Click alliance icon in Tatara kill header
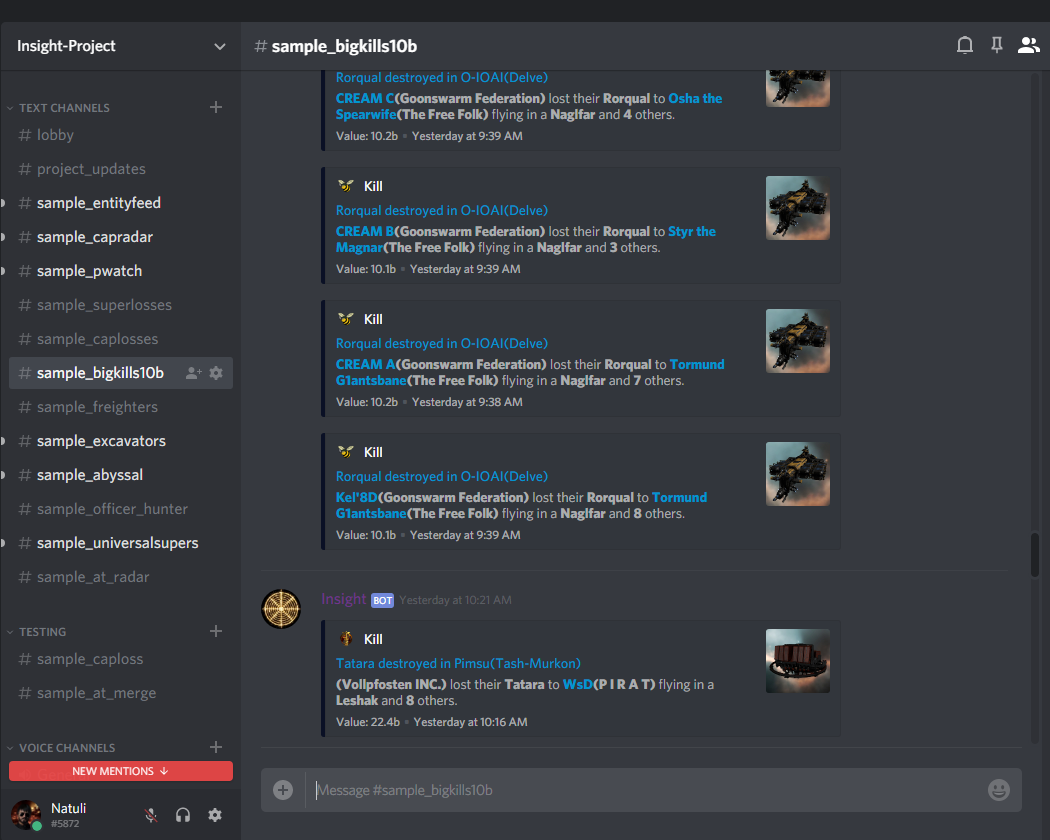Screen dimensions: 1050x840 346,638
